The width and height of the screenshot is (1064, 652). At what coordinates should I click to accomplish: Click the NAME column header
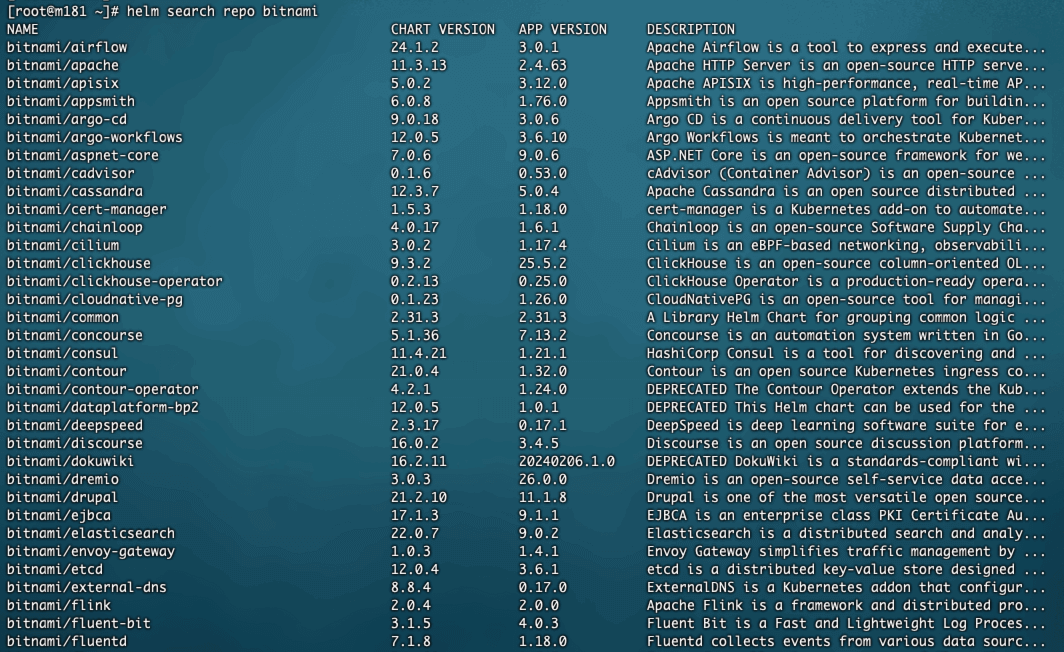(22, 30)
